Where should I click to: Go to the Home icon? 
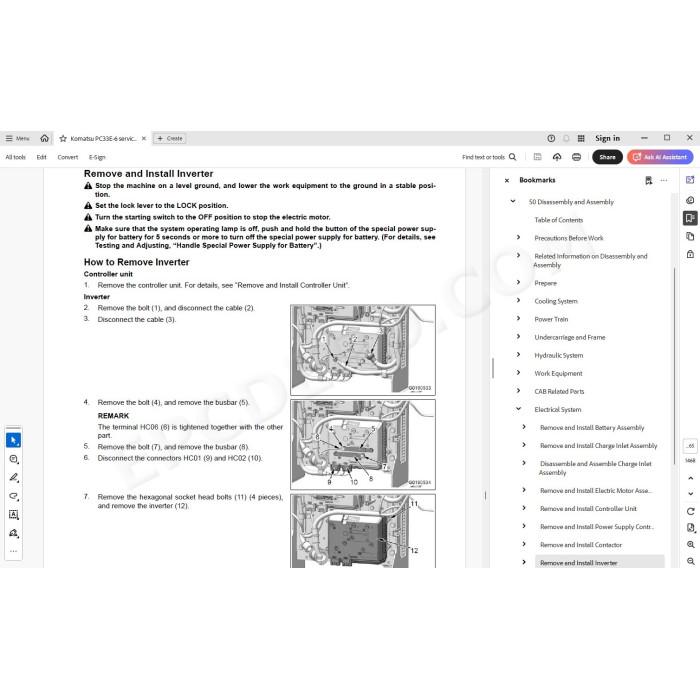coord(45,138)
